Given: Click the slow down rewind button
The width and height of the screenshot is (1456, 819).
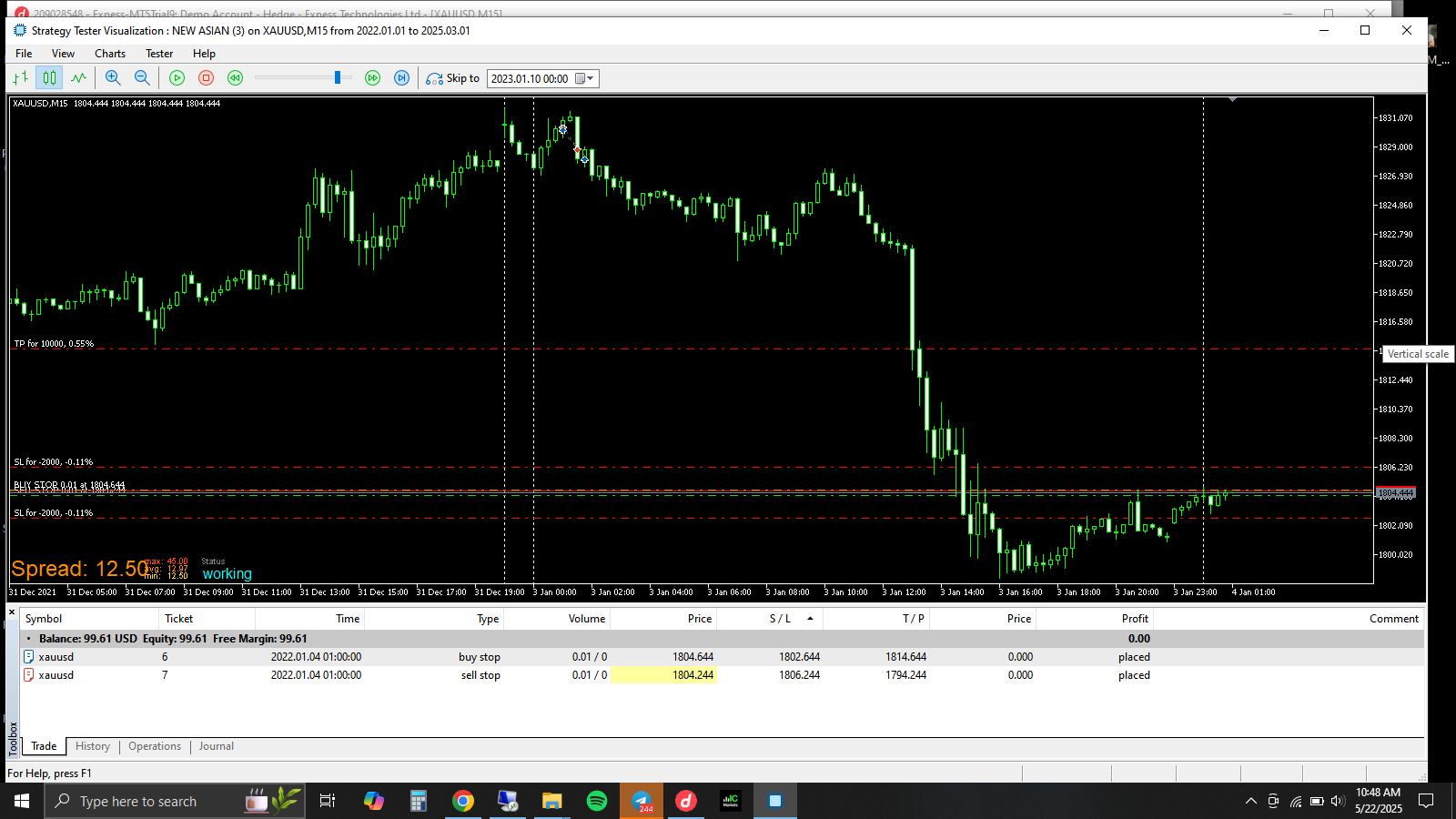Looking at the screenshot, I should tap(235, 78).
